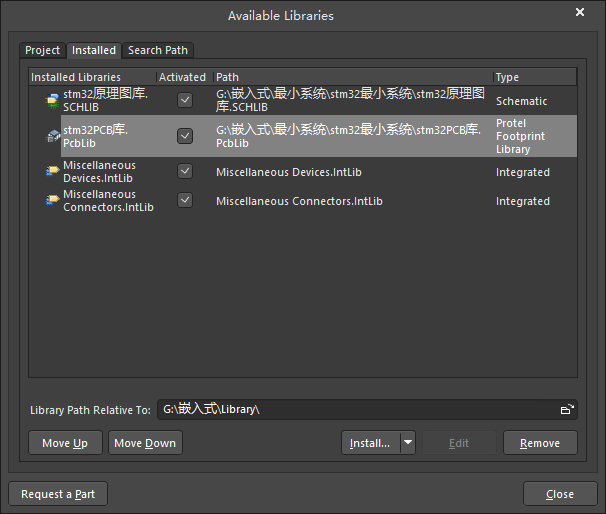Click the Activated column header

[185, 77]
